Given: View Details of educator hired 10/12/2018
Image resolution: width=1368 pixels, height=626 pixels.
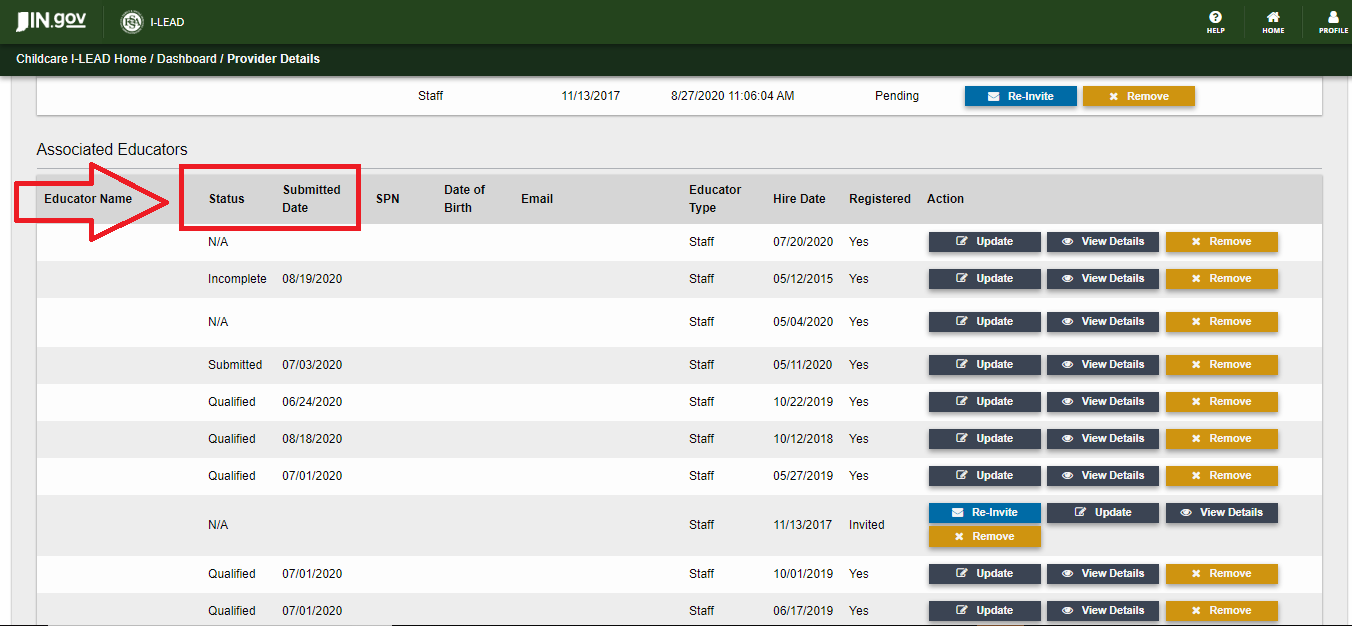Looking at the screenshot, I should (x=1102, y=439).
